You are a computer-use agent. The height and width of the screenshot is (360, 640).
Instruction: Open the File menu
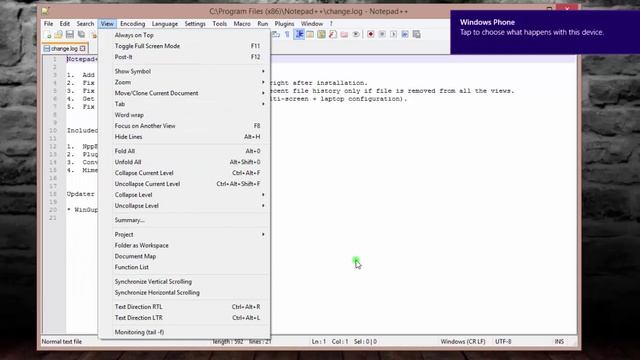(49, 24)
